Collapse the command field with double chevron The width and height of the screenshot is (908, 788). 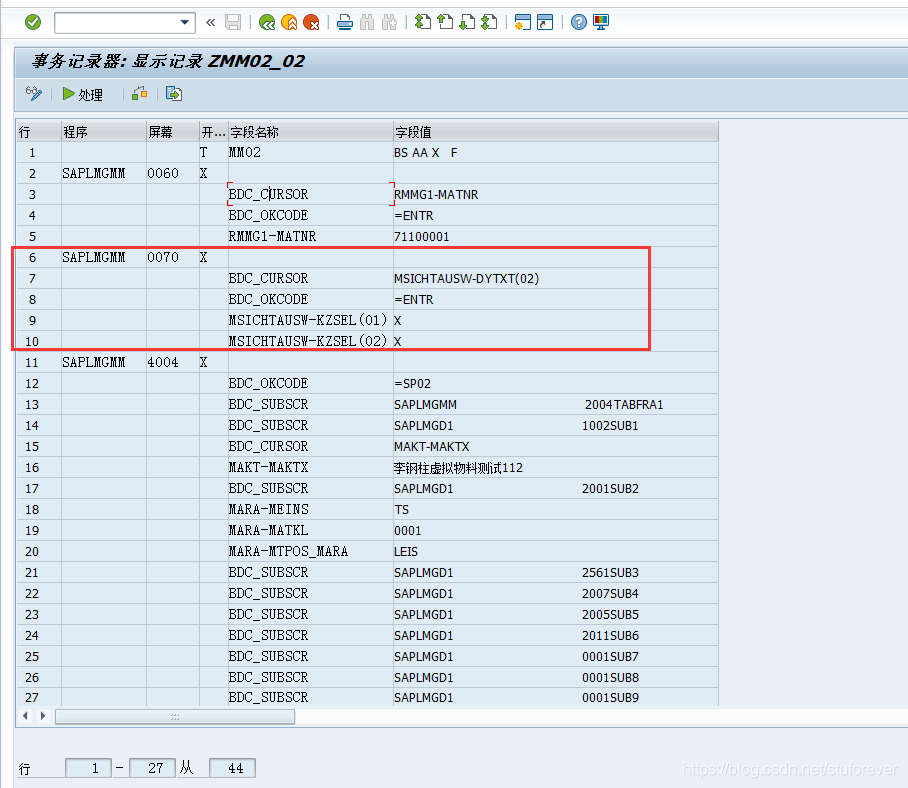tap(211, 23)
